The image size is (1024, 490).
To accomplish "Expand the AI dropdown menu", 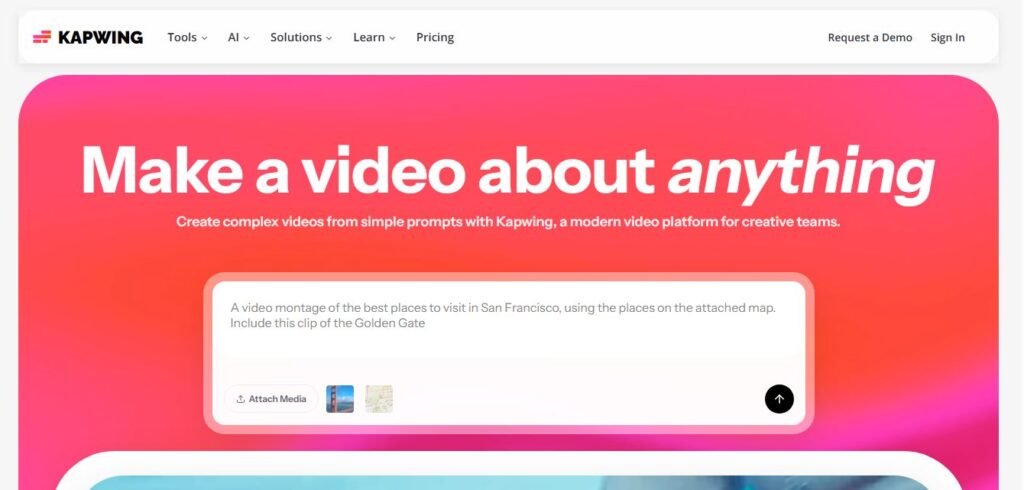I will [x=238, y=37].
